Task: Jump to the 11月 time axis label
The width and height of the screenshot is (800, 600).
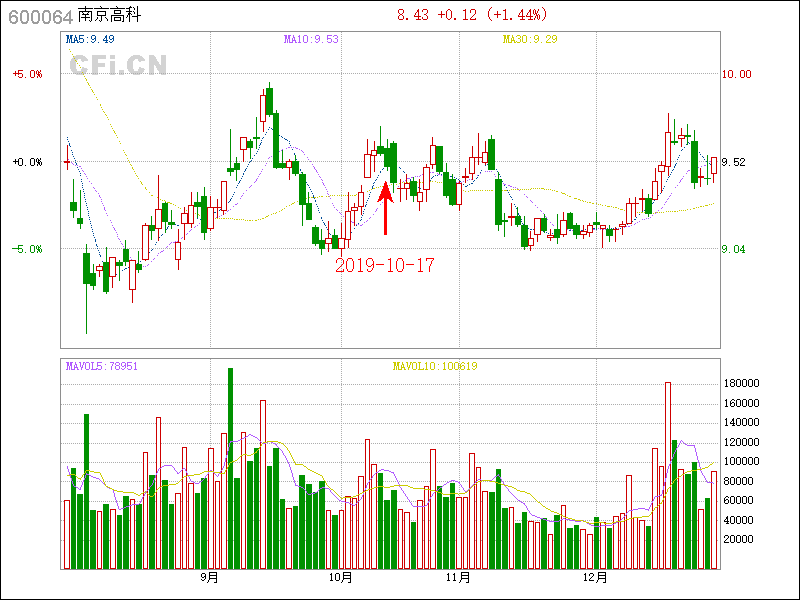Action: (x=458, y=577)
